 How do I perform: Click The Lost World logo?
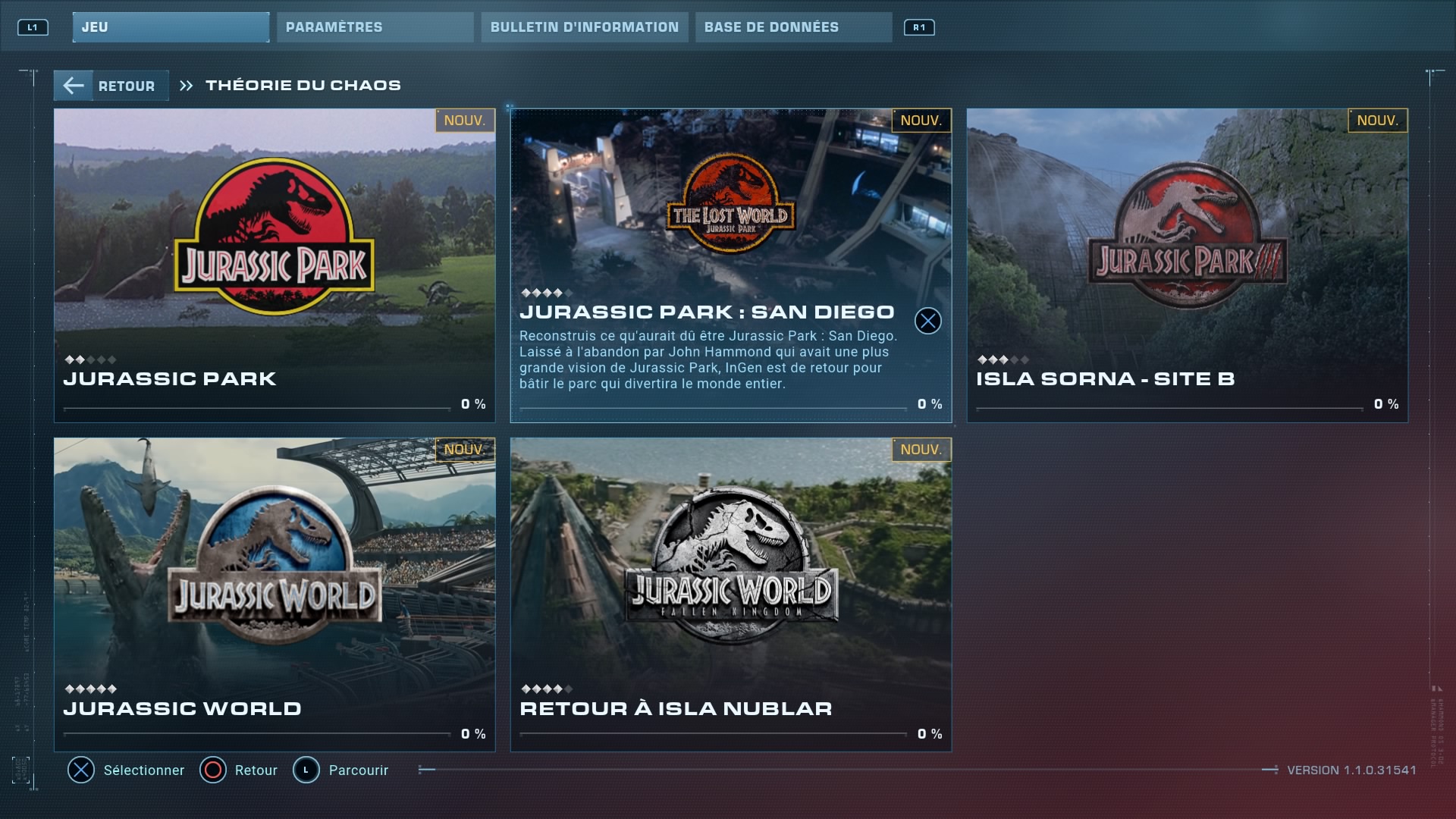coord(731,202)
